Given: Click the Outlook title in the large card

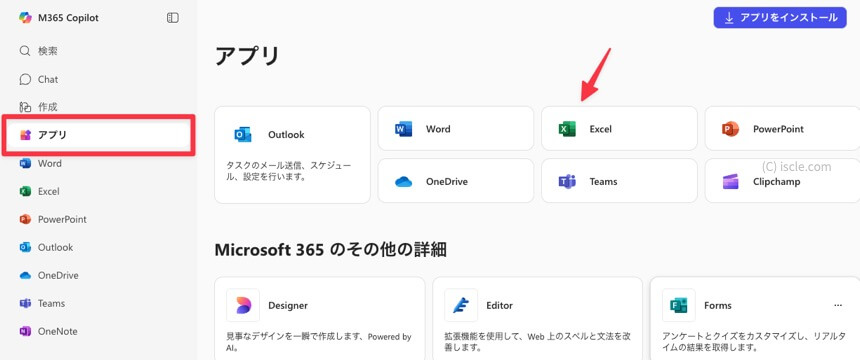Looking at the screenshot, I should [x=286, y=134].
